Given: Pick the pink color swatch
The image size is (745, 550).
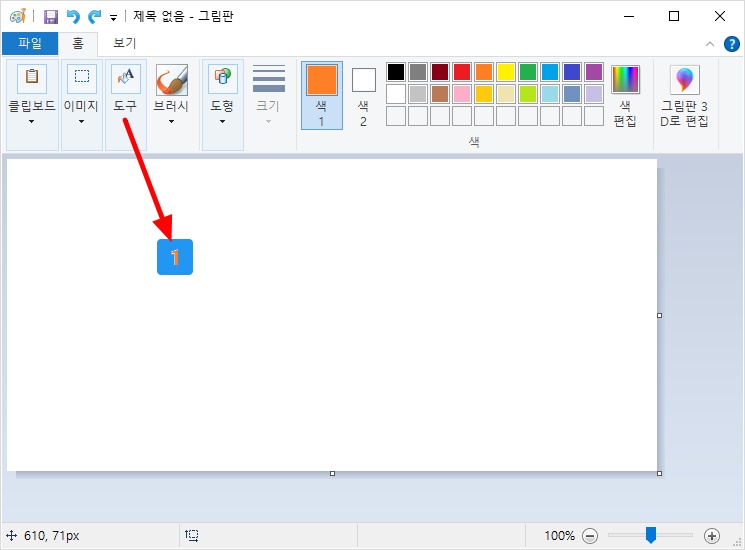Looking at the screenshot, I should tap(462, 94).
